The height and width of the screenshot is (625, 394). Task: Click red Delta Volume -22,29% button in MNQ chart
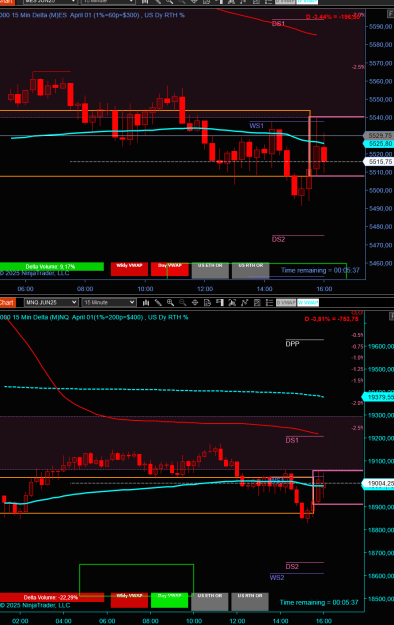51,597
